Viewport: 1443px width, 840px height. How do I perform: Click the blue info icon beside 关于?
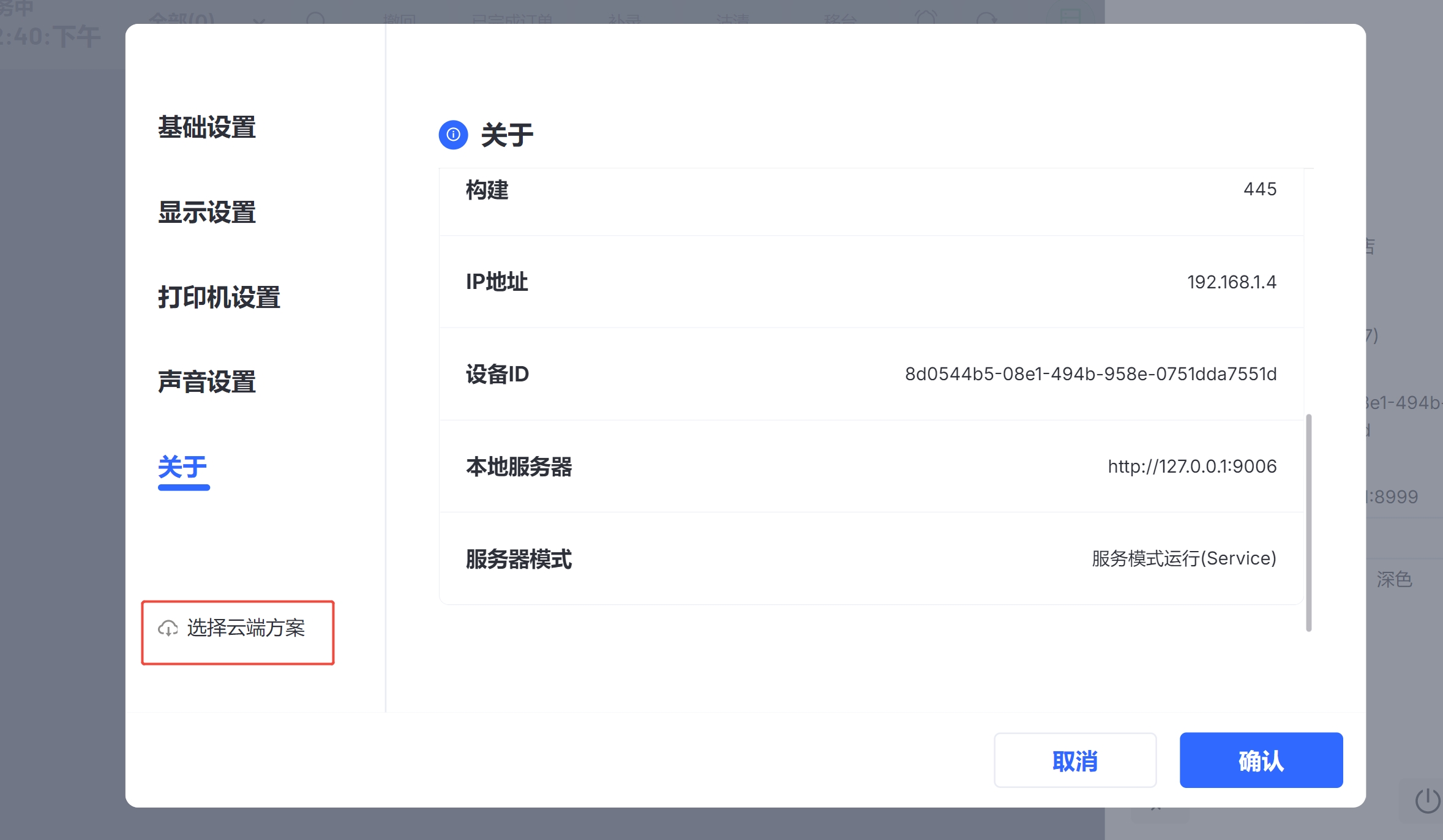(x=453, y=135)
